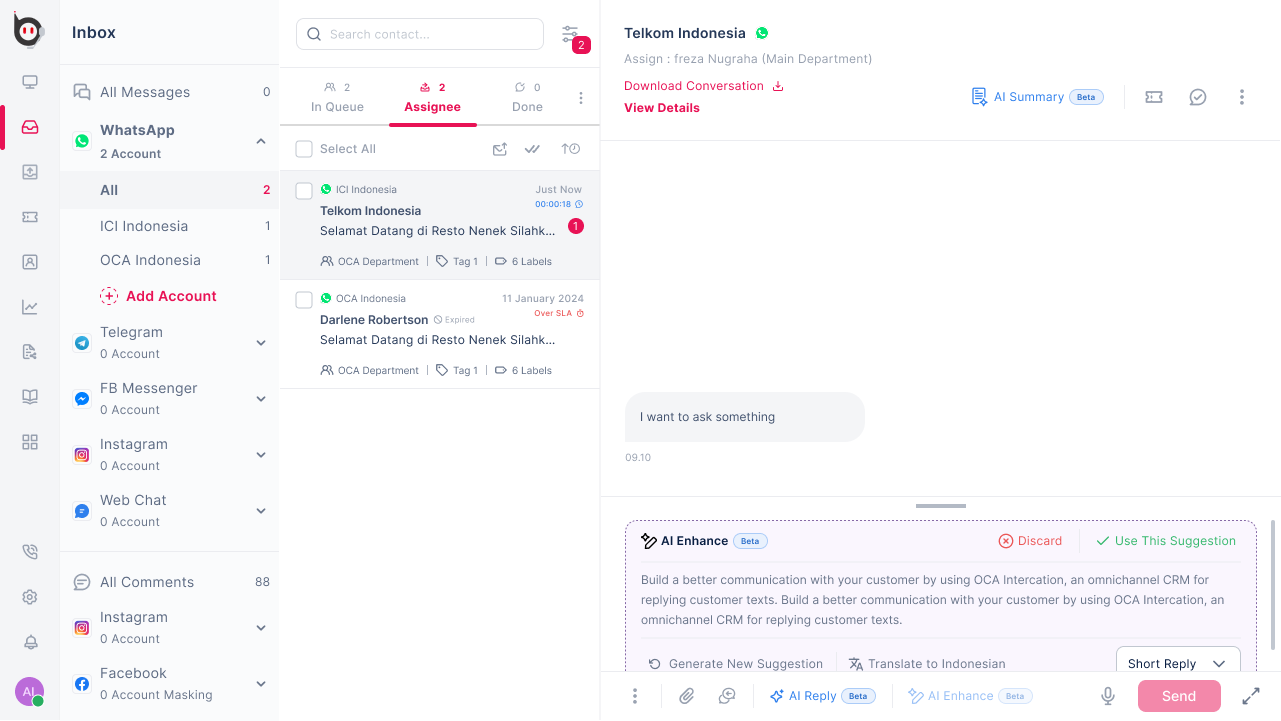The width and height of the screenshot is (1281, 721).
Task: Click Generate New Suggestion
Action: (x=735, y=663)
